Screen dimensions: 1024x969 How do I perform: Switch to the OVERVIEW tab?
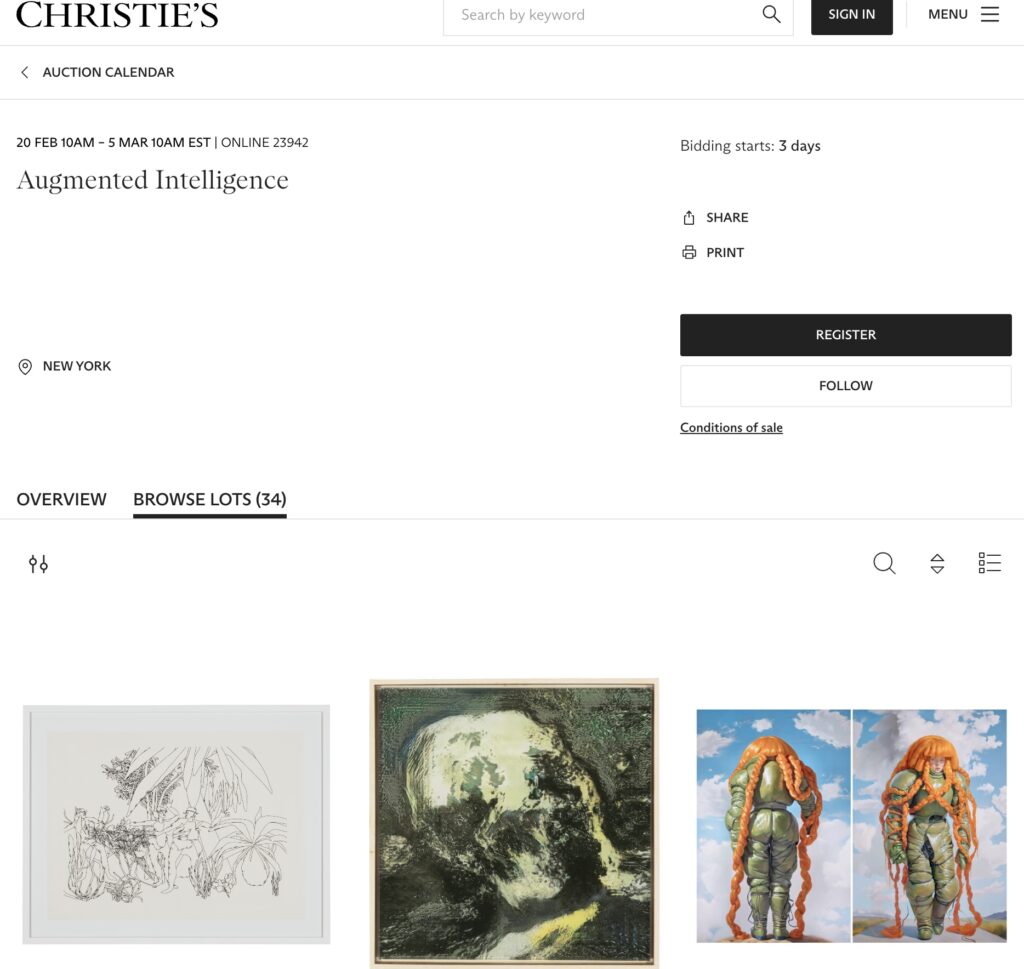[x=61, y=500]
